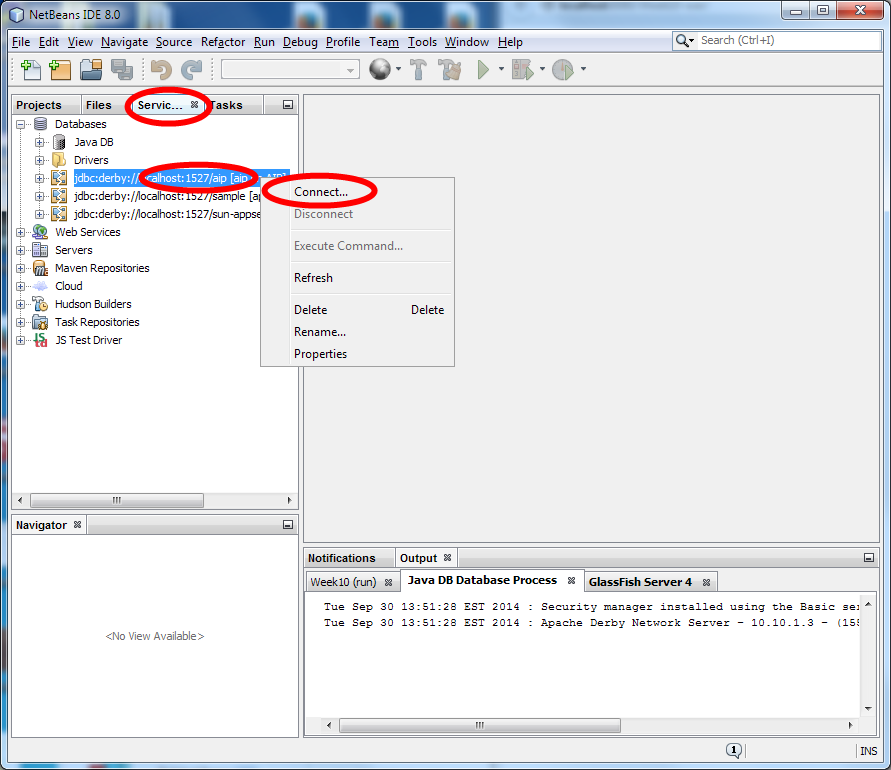Image resolution: width=891 pixels, height=770 pixels.
Task: Create a new file with New File icon
Action: pyautogui.click(x=30, y=69)
